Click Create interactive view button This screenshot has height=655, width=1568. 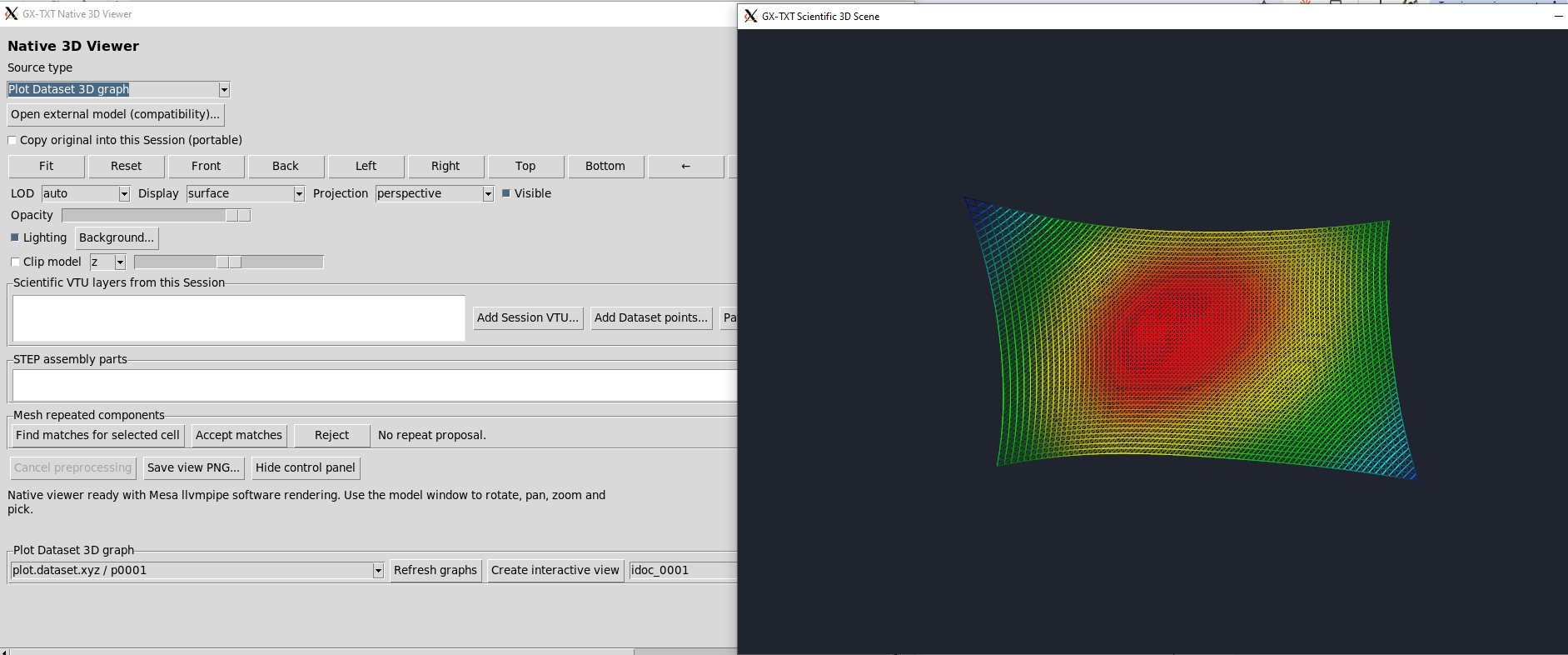pyautogui.click(x=555, y=570)
